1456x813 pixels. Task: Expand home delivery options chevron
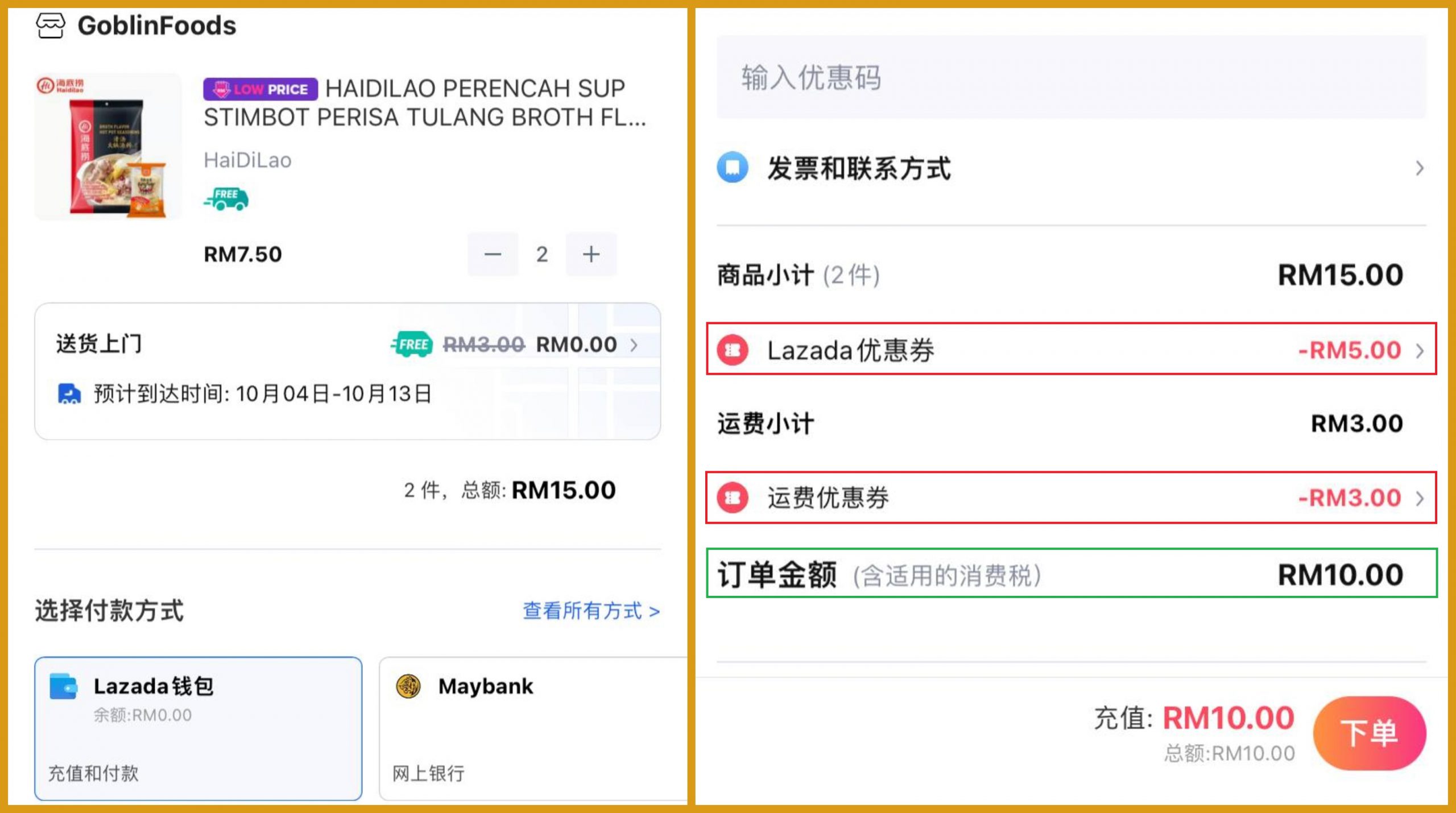click(634, 345)
